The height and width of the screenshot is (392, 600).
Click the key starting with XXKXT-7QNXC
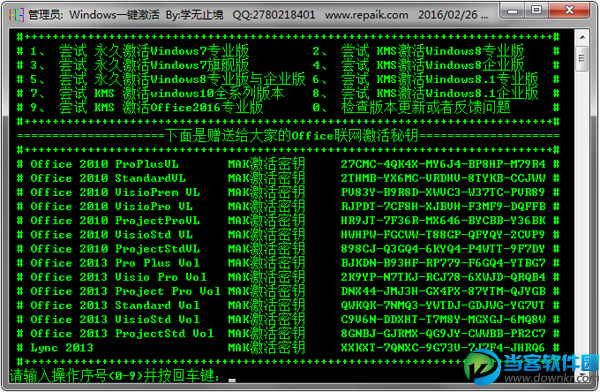click(x=443, y=348)
